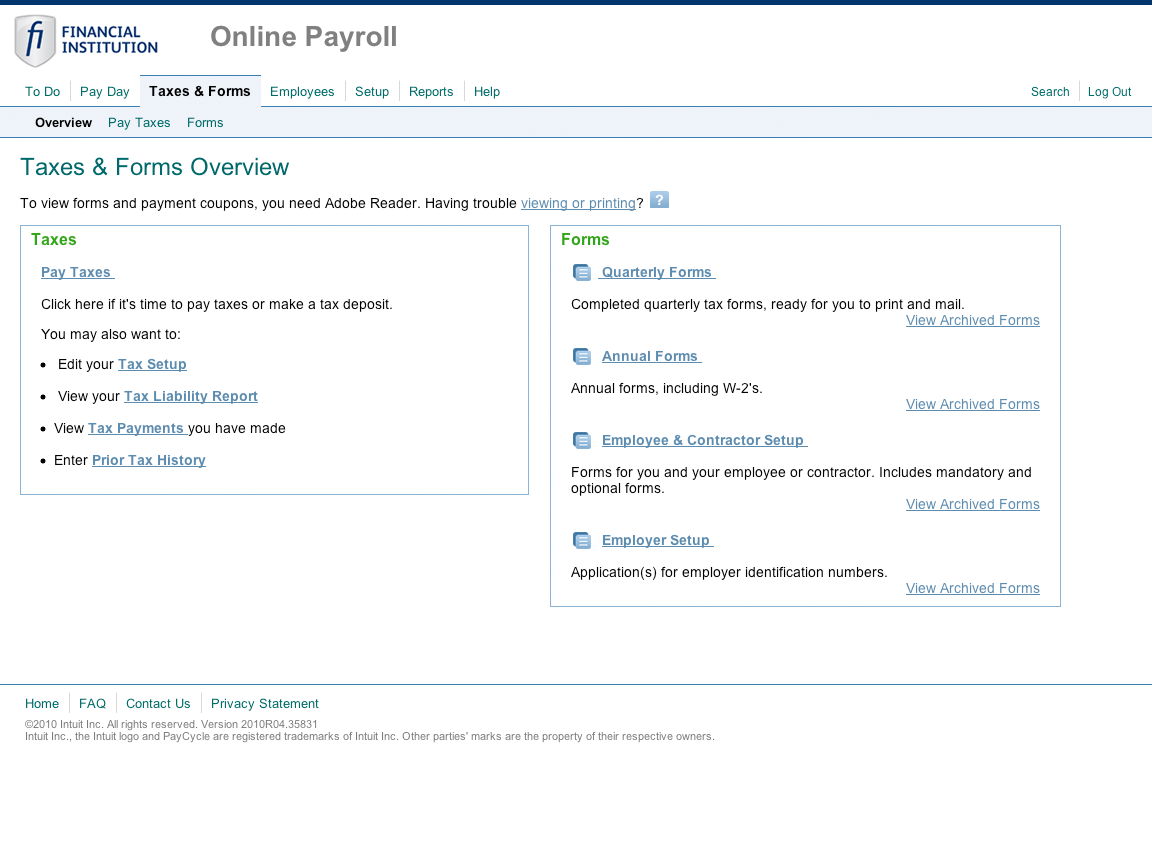
Task: Click the Employer Setup document icon
Action: pyautogui.click(x=582, y=539)
